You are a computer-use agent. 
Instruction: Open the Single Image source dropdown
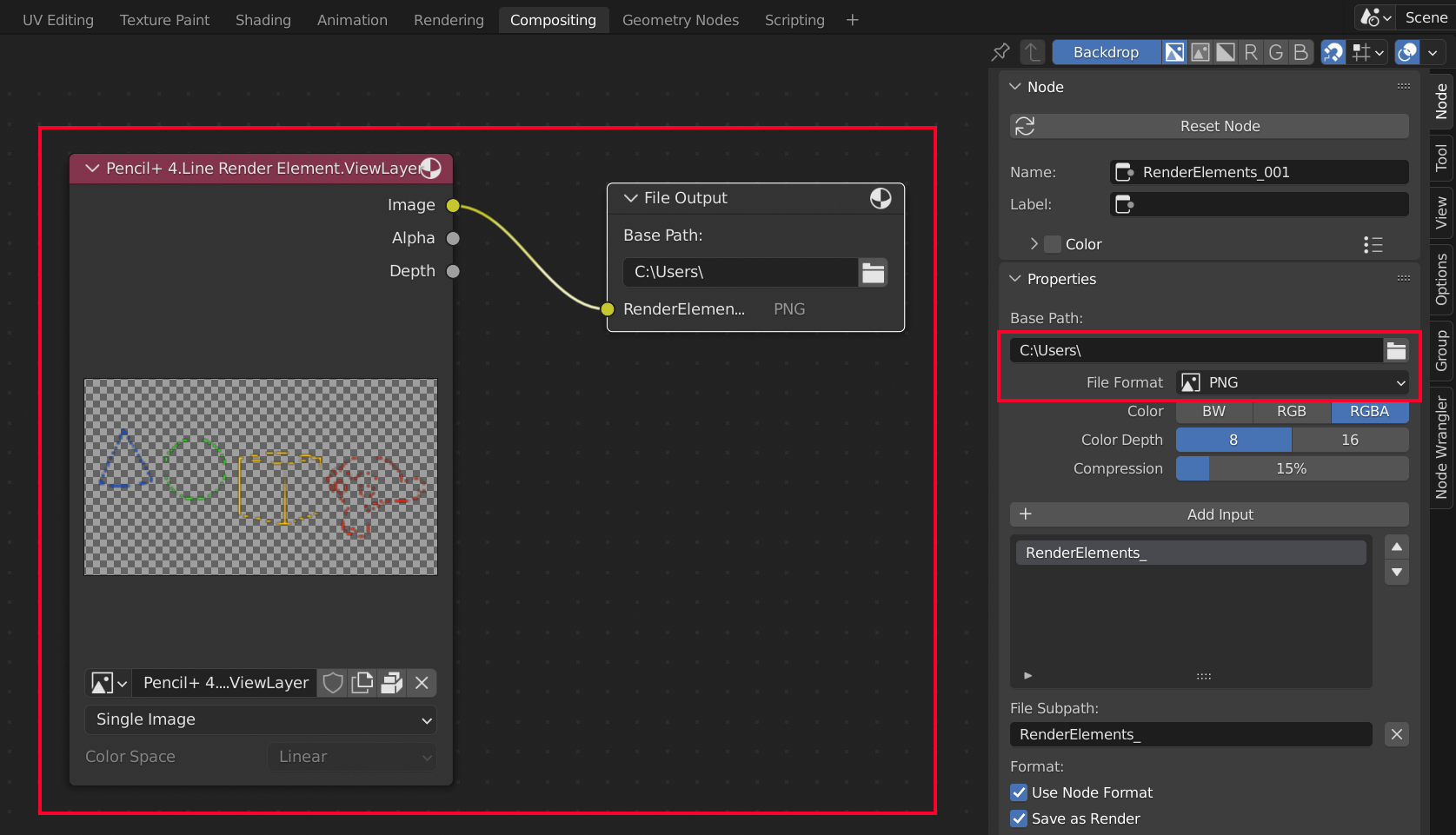tap(261, 719)
